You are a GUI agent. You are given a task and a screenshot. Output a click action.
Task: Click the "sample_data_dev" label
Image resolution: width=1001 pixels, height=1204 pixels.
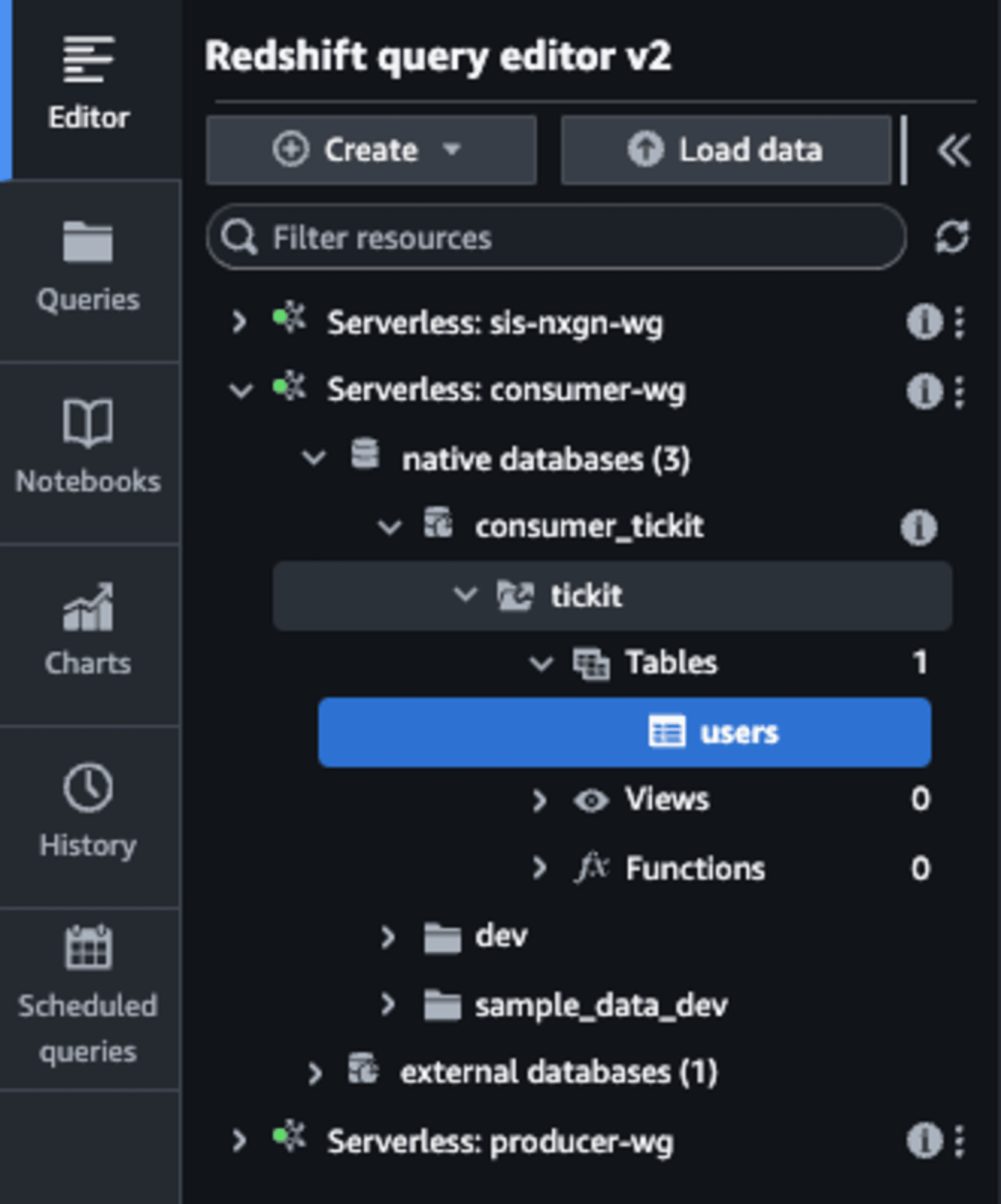[601, 1006]
